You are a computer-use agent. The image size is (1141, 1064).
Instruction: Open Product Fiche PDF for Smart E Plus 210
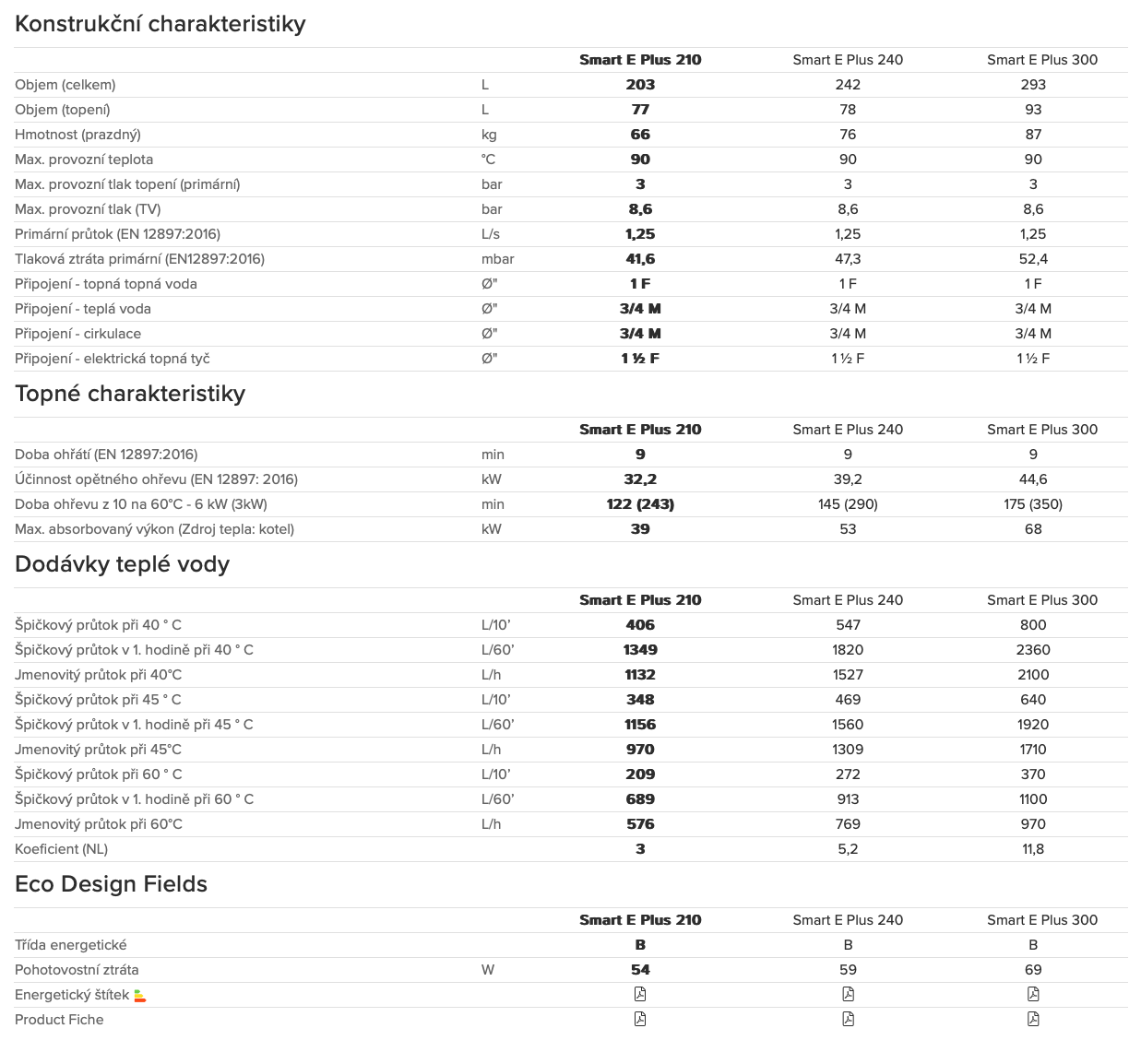click(640, 1019)
